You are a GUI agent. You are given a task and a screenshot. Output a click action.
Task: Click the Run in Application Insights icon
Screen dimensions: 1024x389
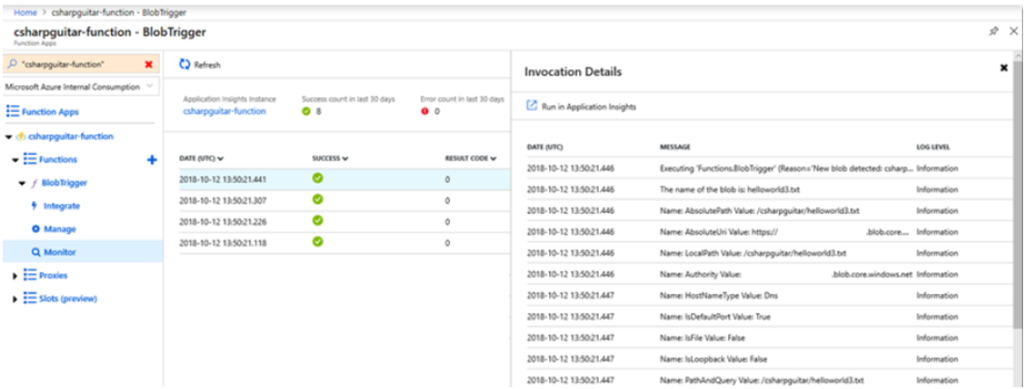[x=532, y=106]
